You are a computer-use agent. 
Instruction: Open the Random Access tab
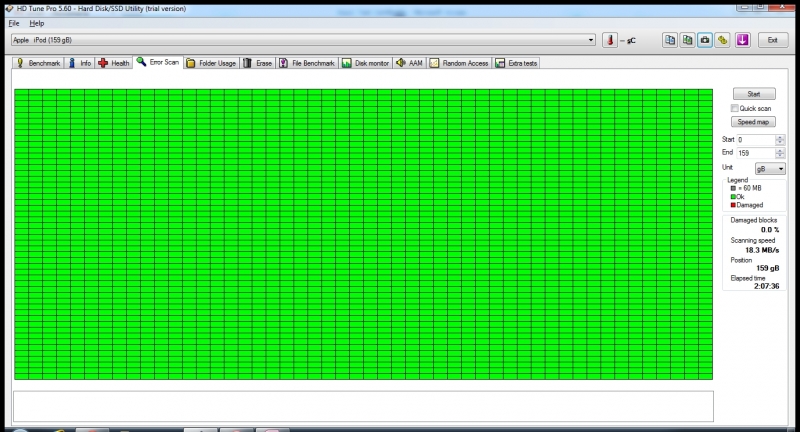coord(459,63)
